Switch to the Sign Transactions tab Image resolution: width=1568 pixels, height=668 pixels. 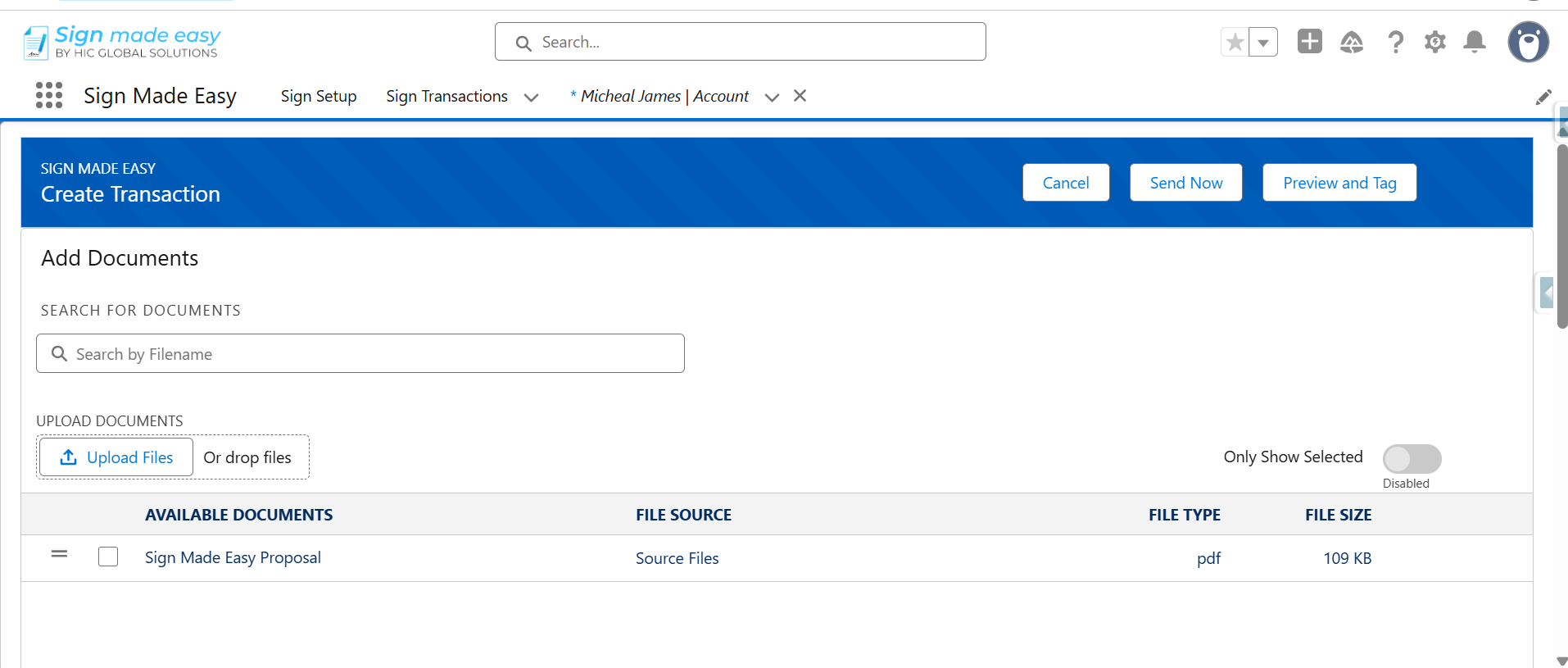click(446, 96)
